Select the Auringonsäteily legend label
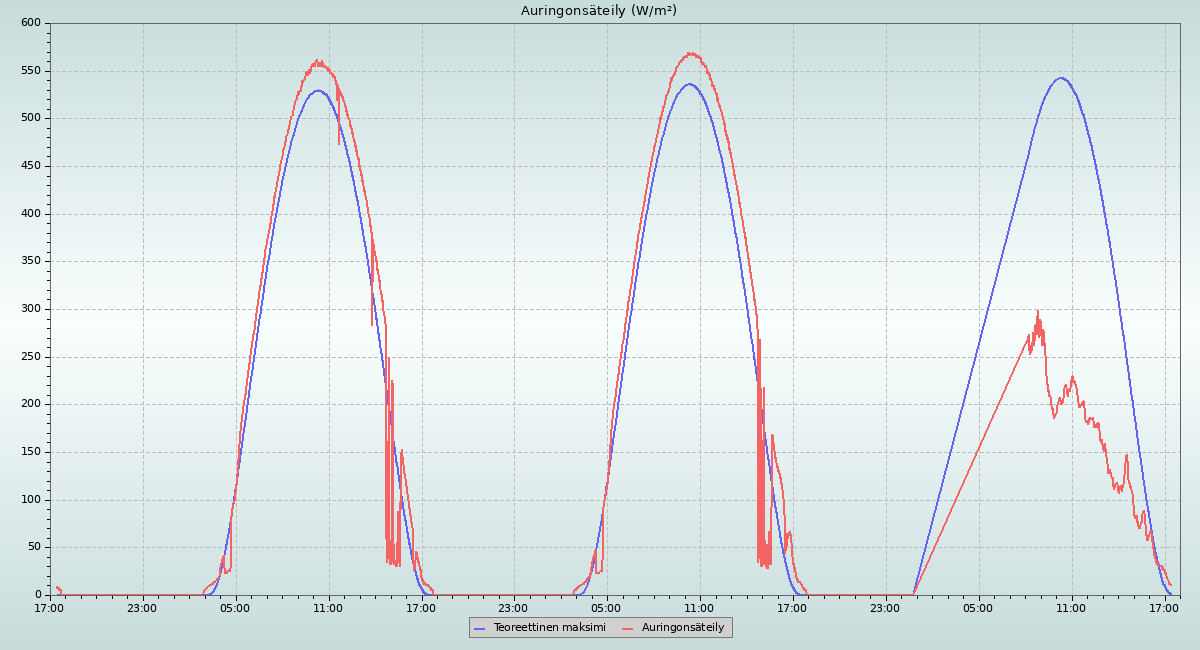The image size is (1200, 650). (x=683, y=627)
